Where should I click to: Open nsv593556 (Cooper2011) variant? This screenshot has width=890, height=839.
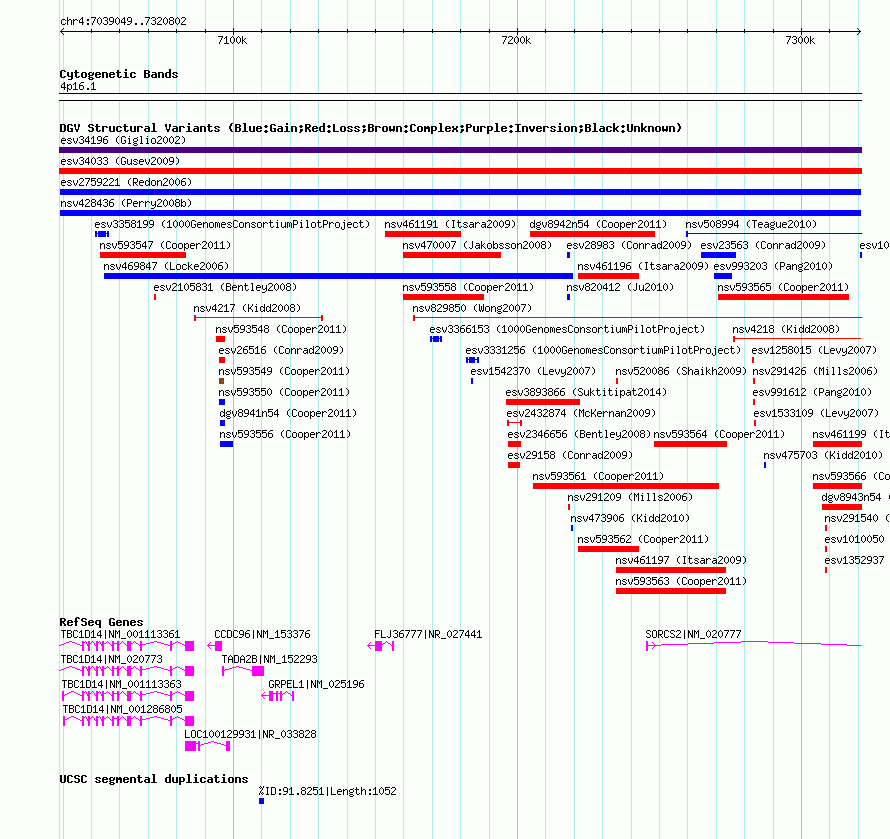(226, 444)
